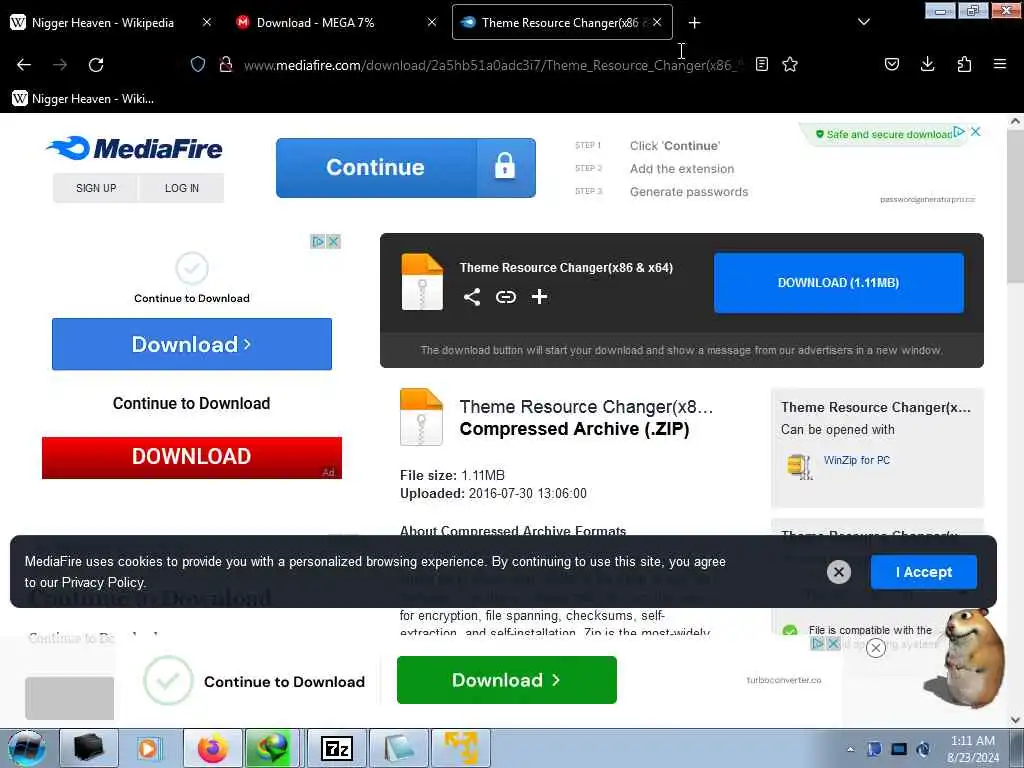Click the share icon under file name
1024x768 pixels.
[x=472, y=297]
